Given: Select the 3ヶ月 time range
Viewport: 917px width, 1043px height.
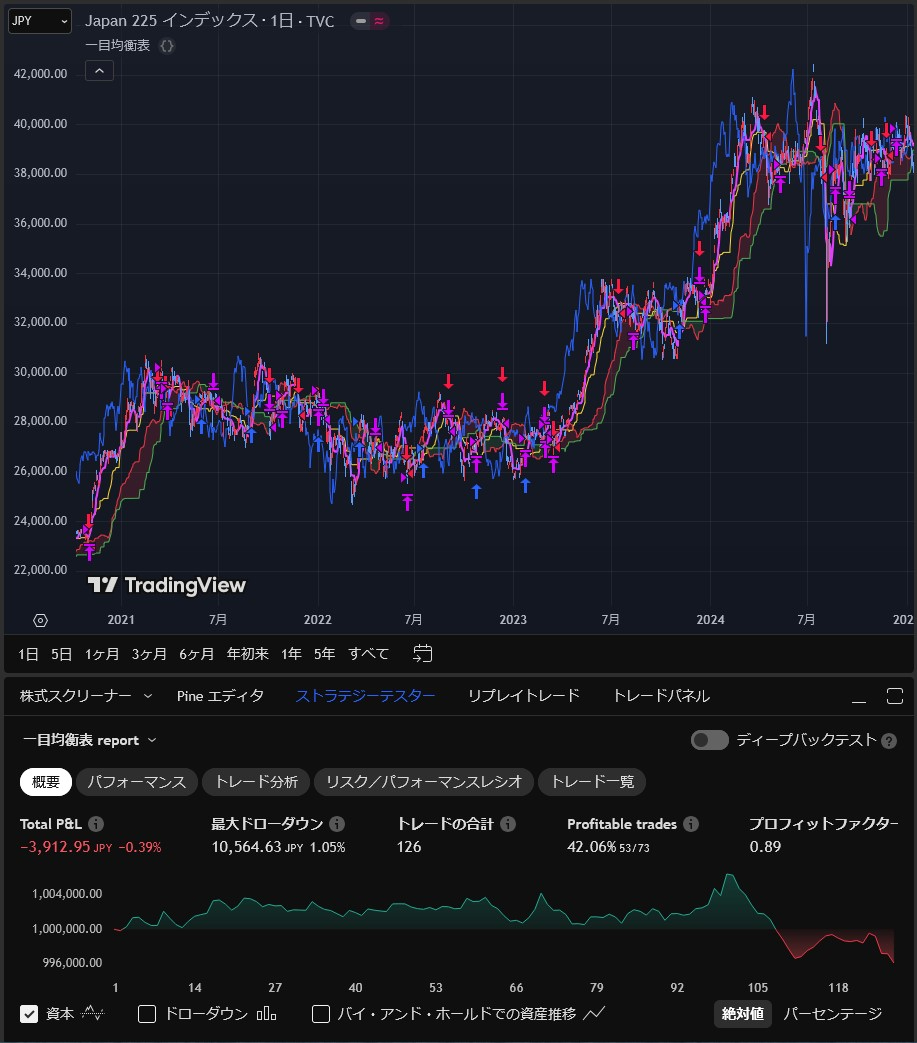Looking at the screenshot, I should 149,654.
